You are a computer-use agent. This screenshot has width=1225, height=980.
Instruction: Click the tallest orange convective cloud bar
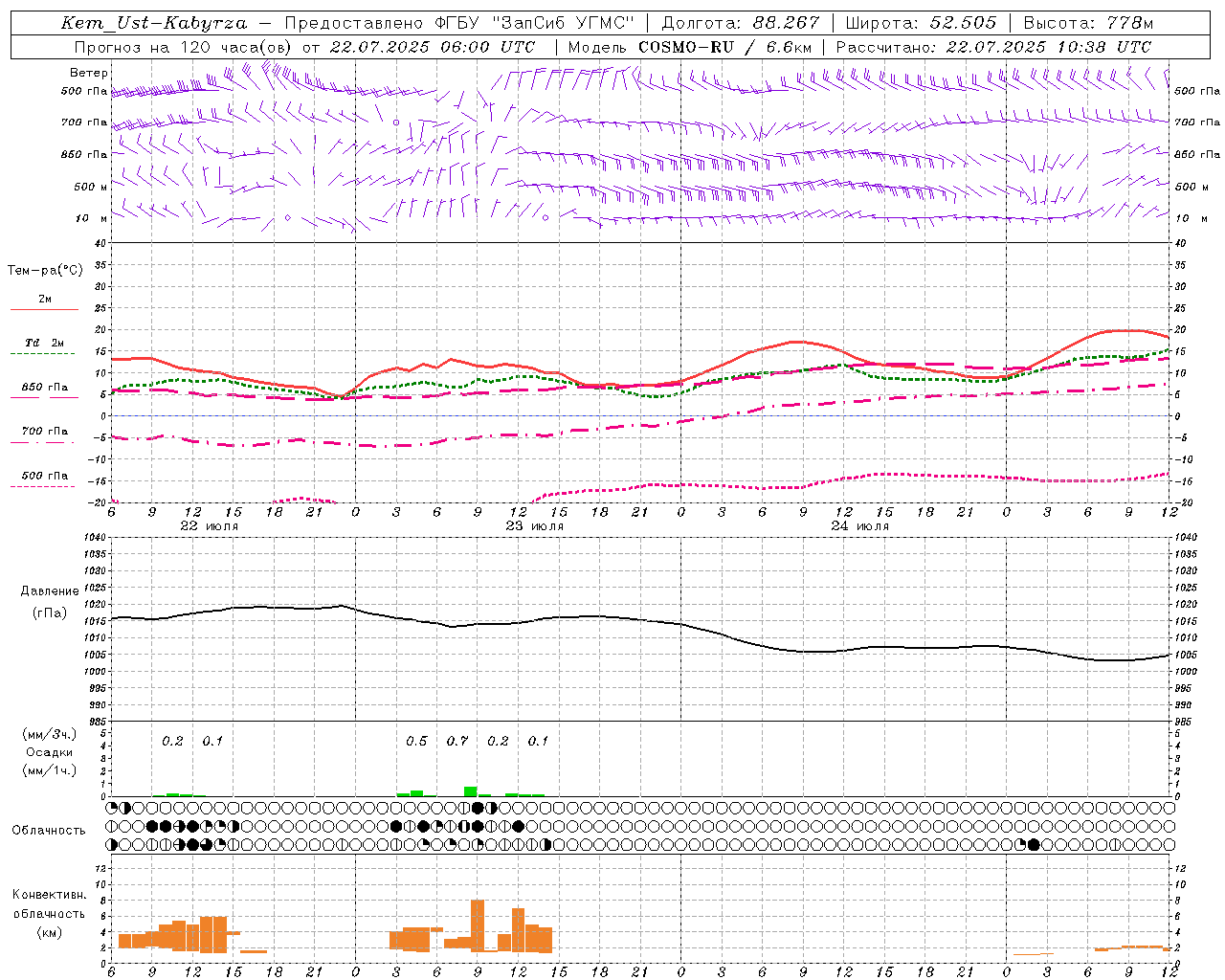pyautogui.click(x=478, y=925)
